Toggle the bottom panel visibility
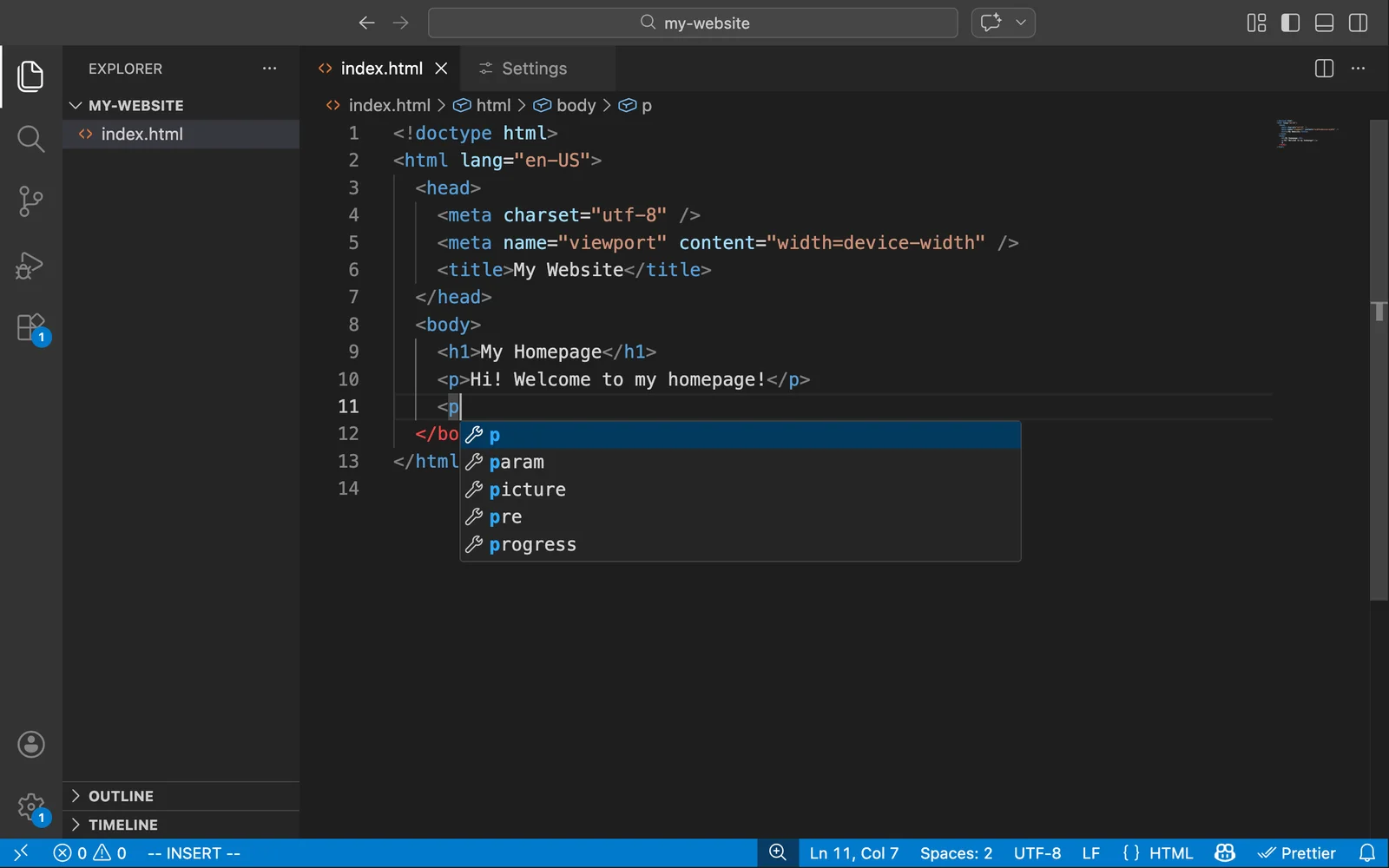1389x868 pixels. click(1324, 23)
